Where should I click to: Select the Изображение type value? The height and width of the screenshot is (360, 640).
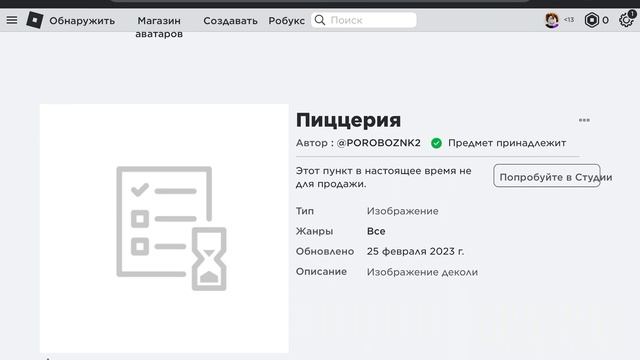click(402, 211)
